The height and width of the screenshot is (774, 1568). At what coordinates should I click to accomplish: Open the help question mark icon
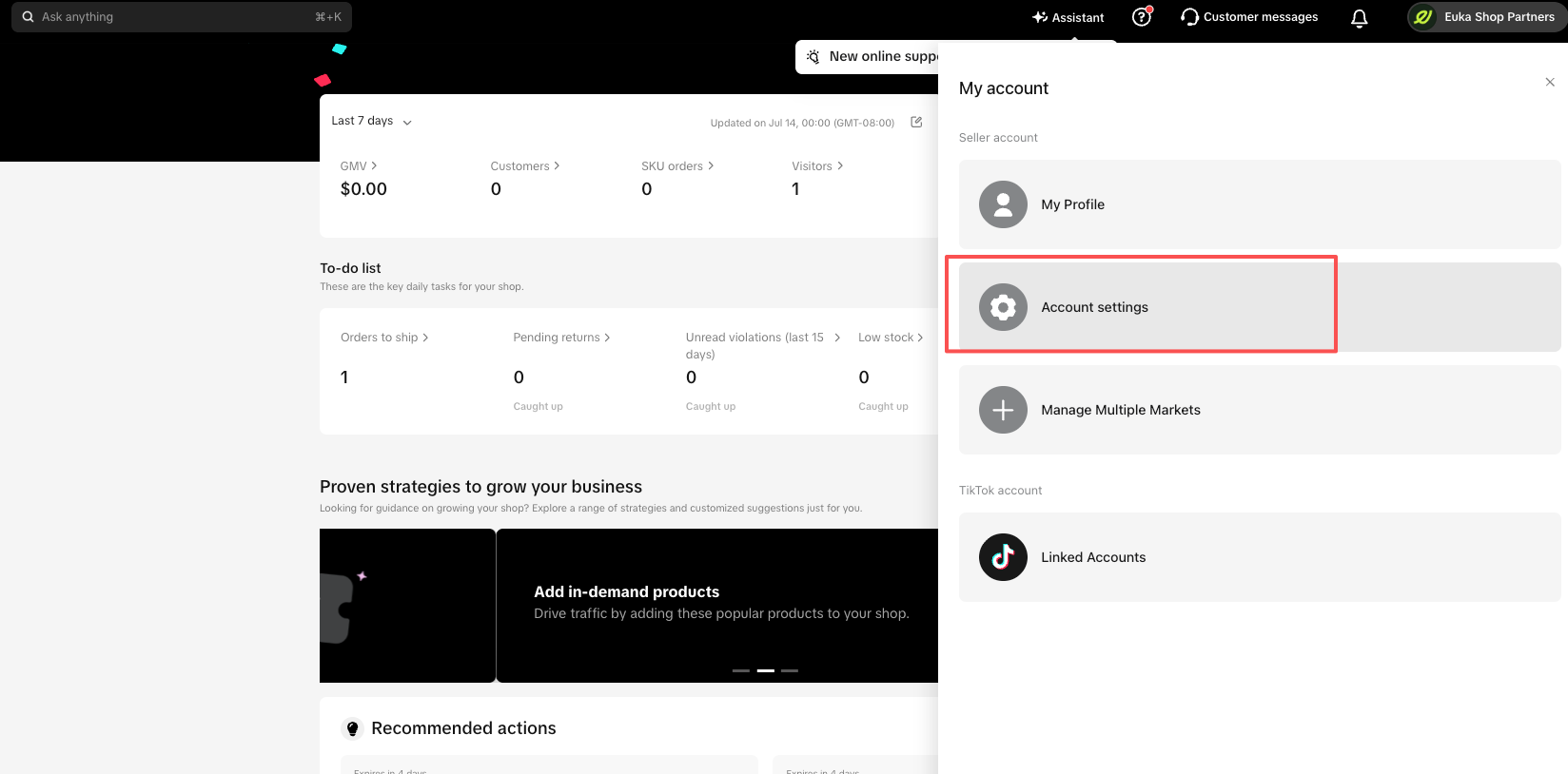pyautogui.click(x=1142, y=17)
